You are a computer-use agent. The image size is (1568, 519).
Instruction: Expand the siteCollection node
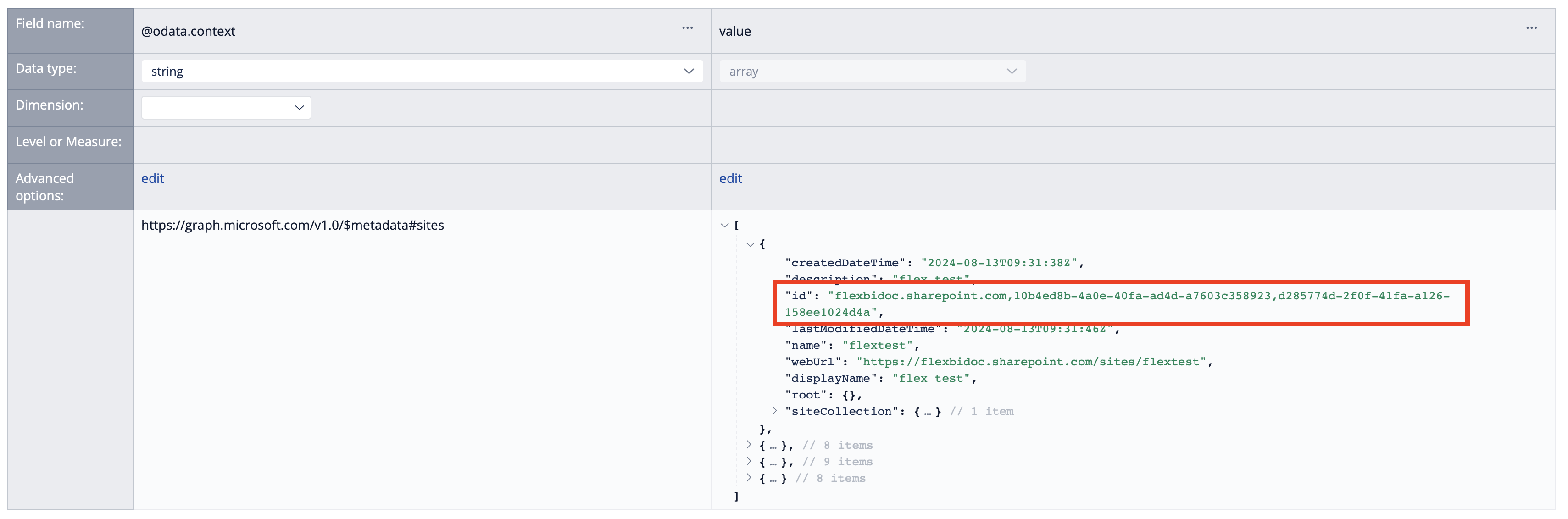coord(774,411)
